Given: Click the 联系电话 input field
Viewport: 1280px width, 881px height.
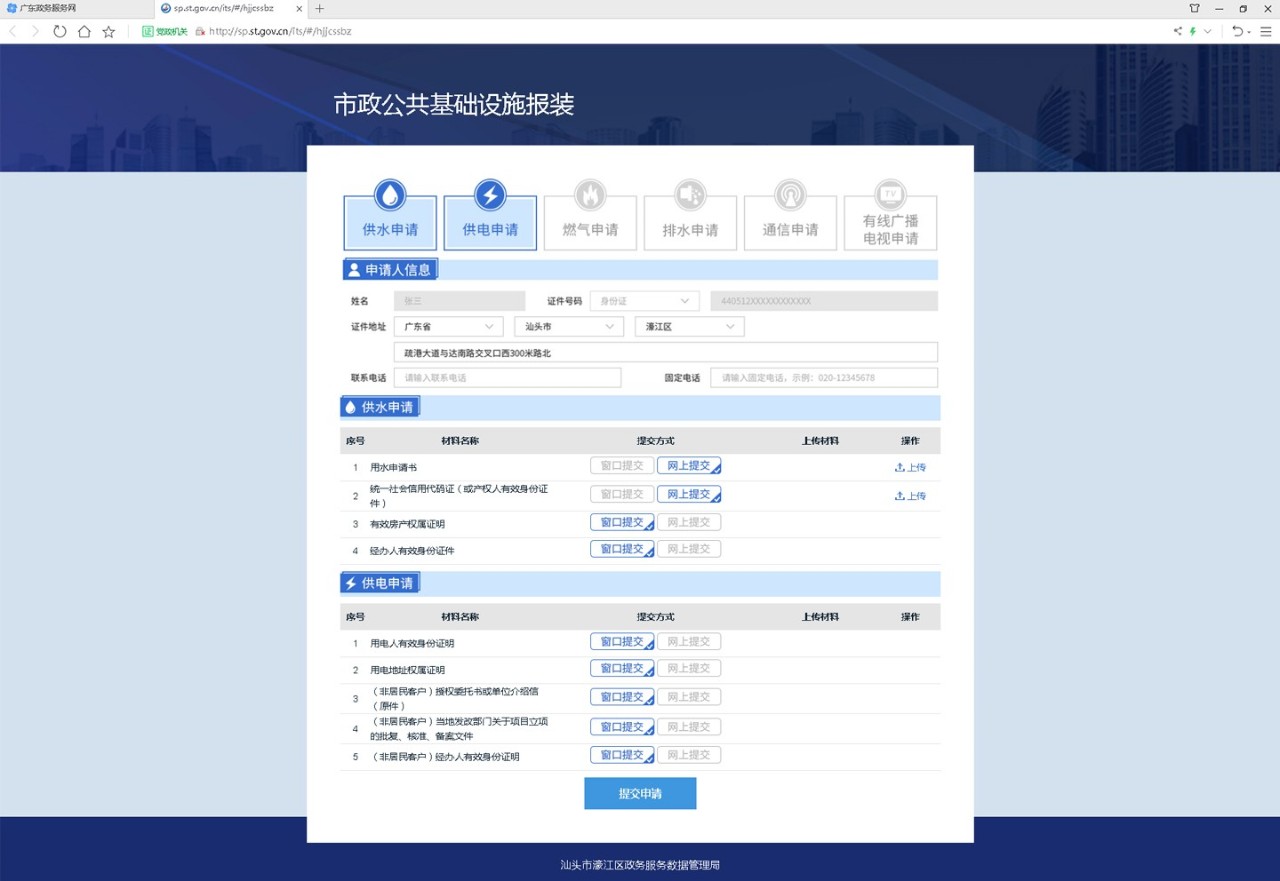Looking at the screenshot, I should pyautogui.click(x=507, y=378).
